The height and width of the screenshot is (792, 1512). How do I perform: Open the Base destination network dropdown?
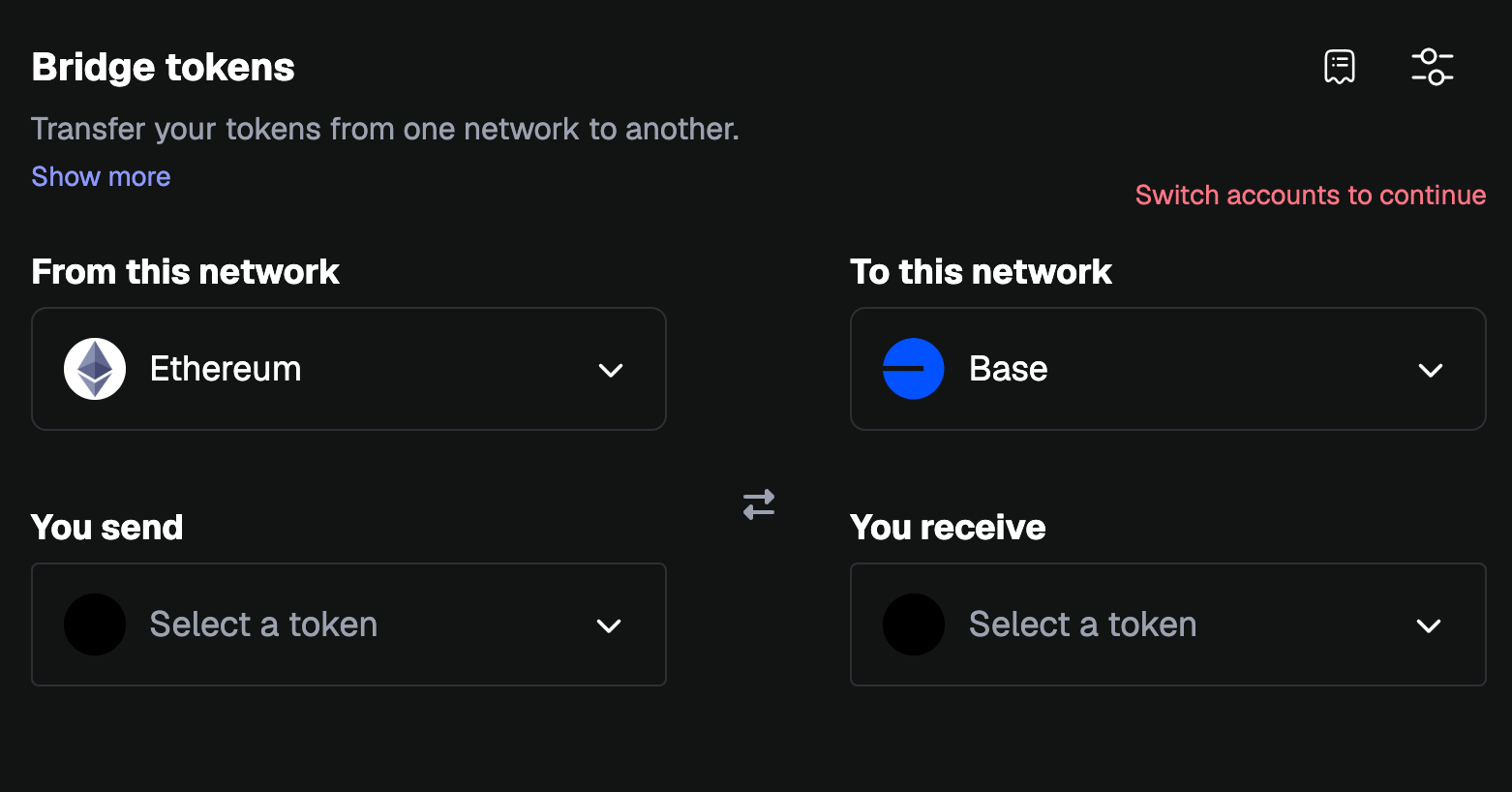1168,369
